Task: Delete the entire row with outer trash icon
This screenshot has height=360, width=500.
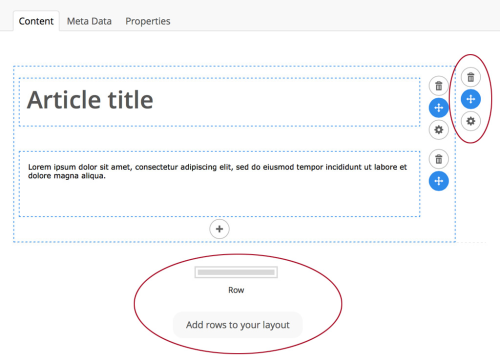Action: 471,77
